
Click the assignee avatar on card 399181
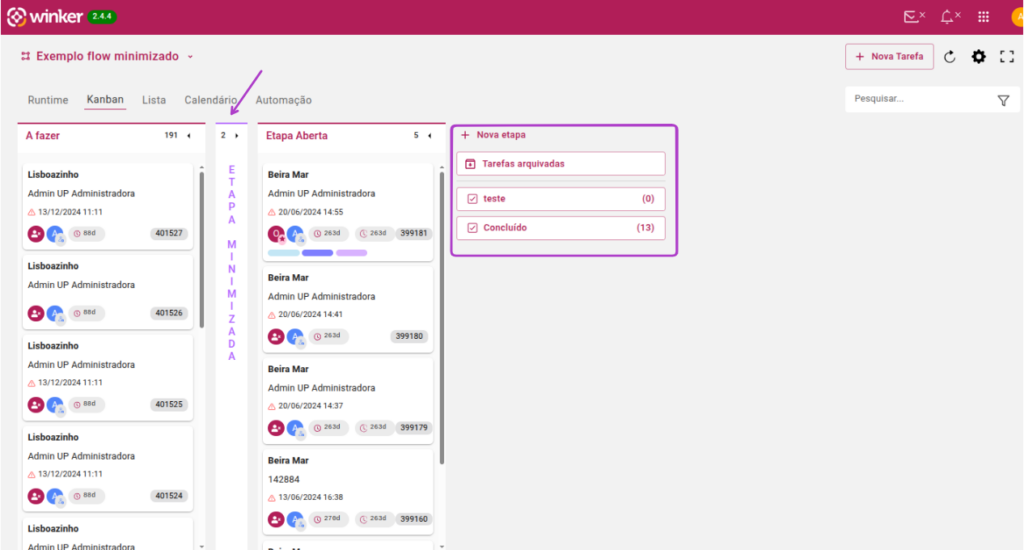(x=276, y=233)
